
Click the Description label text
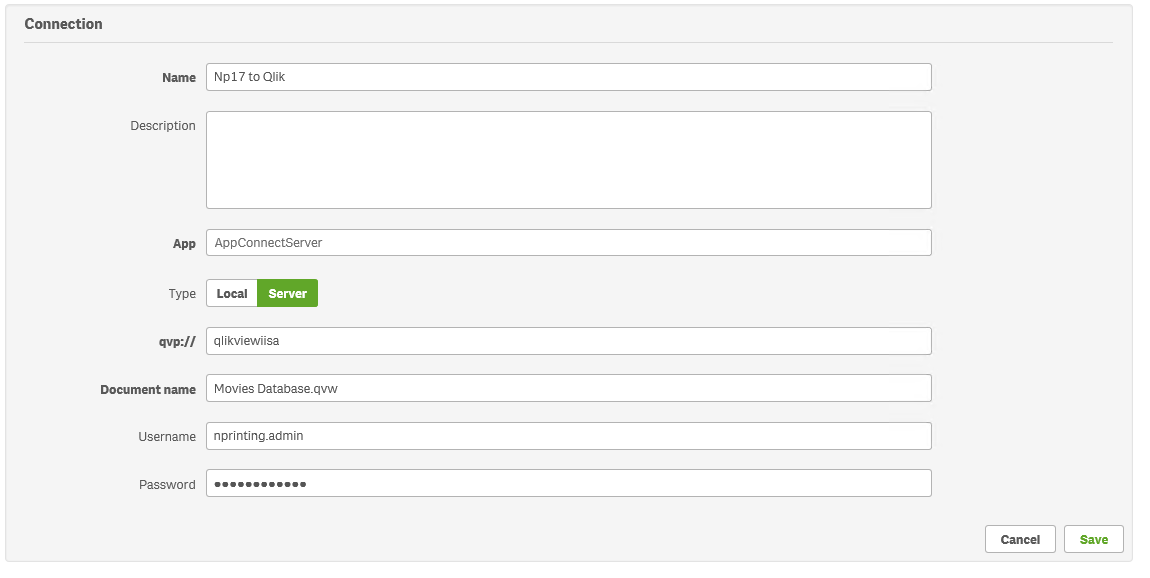pyautogui.click(x=163, y=126)
